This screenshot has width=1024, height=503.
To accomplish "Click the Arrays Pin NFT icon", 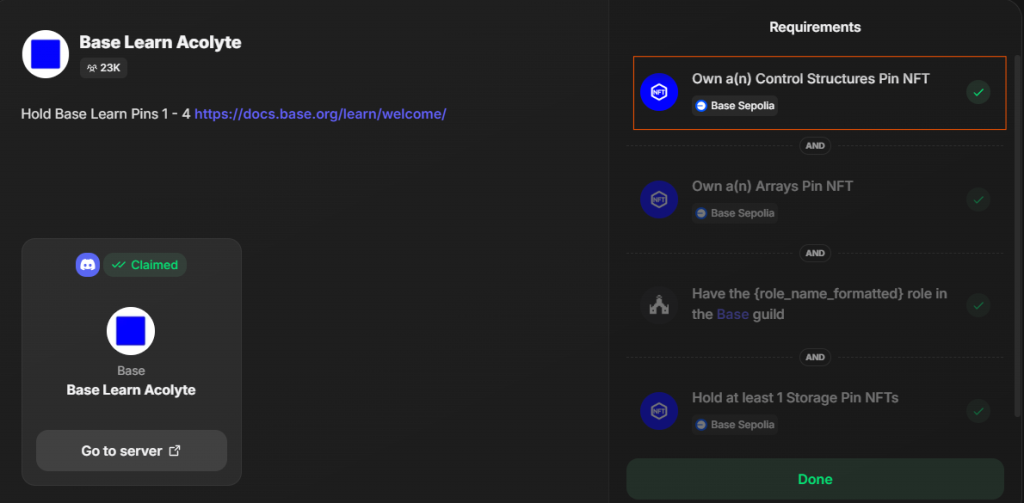I will point(659,199).
